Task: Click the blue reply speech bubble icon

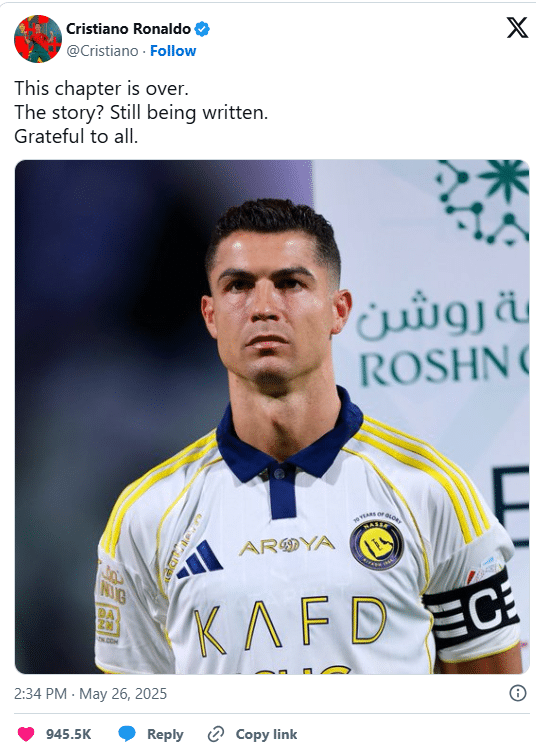Action: pyautogui.click(x=127, y=734)
